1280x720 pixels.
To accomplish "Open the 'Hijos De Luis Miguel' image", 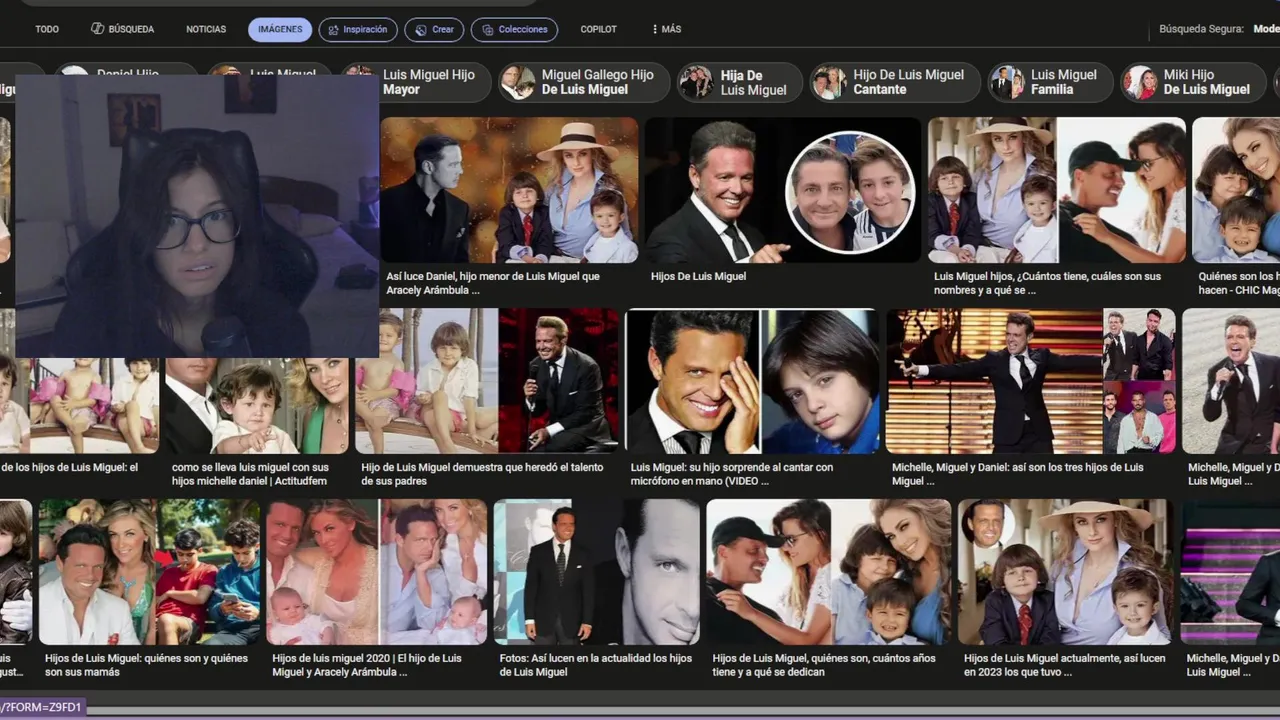I will point(783,190).
